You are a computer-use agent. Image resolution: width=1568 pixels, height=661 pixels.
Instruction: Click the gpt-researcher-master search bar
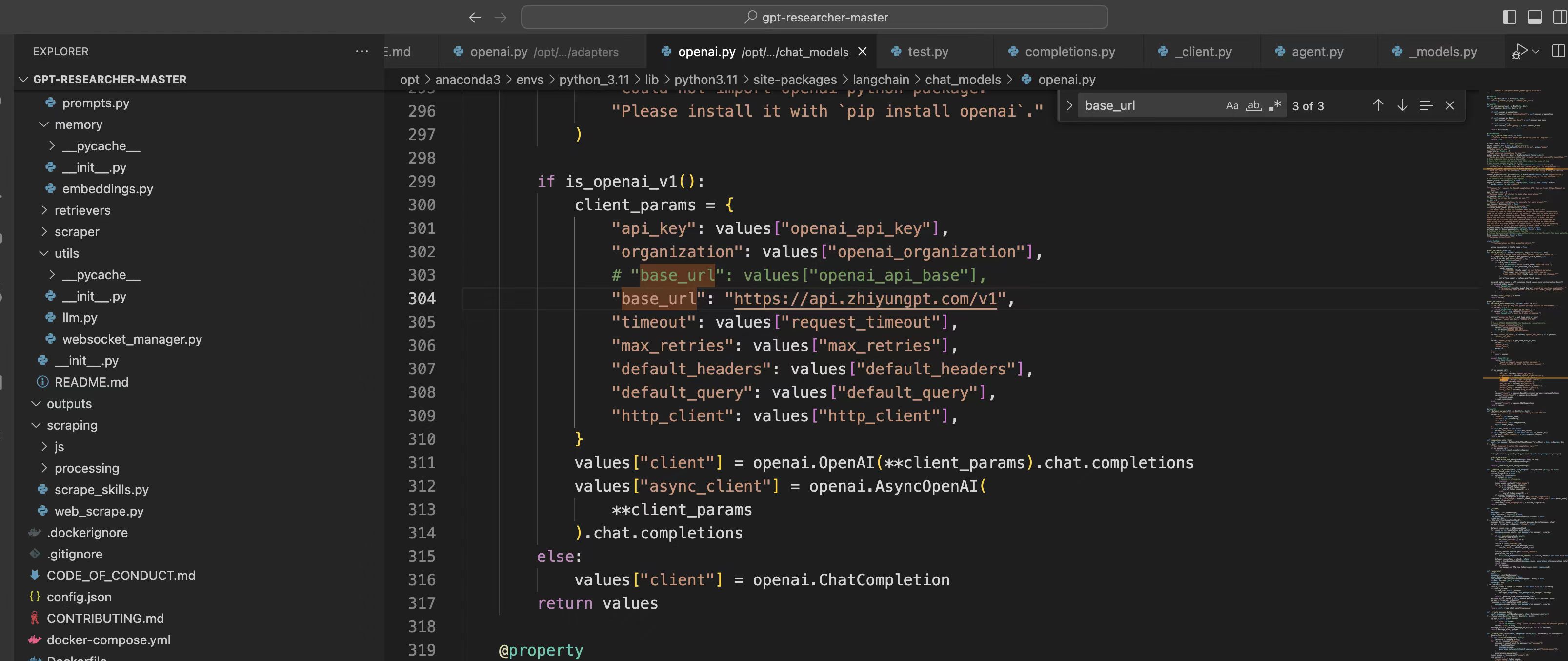pos(814,17)
